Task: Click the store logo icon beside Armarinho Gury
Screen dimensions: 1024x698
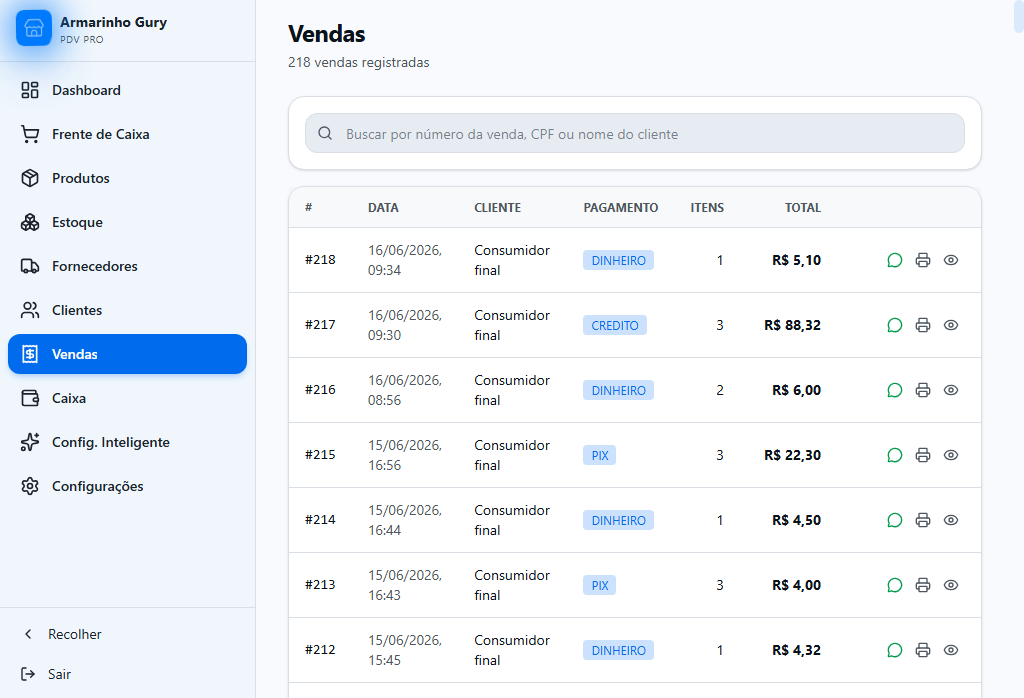Action: pos(34,28)
